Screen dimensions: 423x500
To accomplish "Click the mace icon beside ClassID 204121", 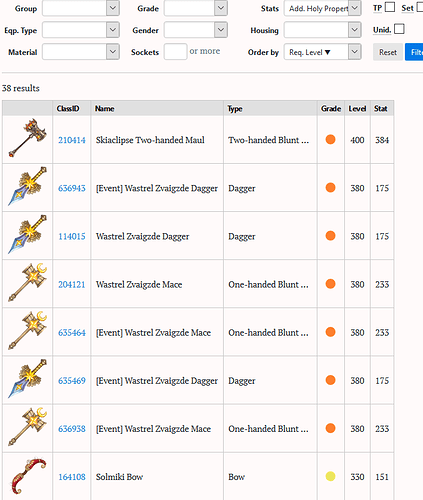I will [27, 283].
